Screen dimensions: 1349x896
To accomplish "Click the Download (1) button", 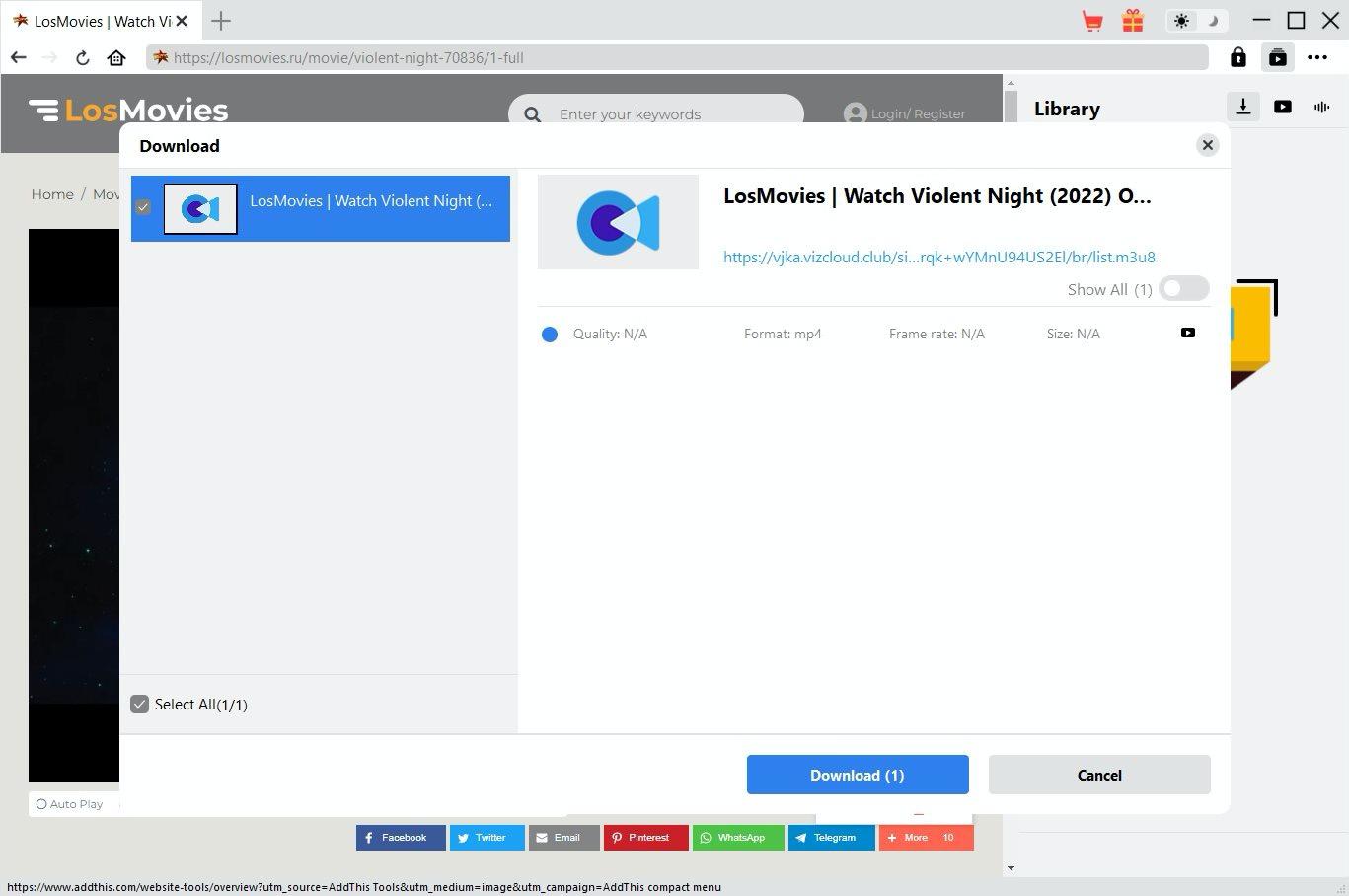I will point(858,775).
